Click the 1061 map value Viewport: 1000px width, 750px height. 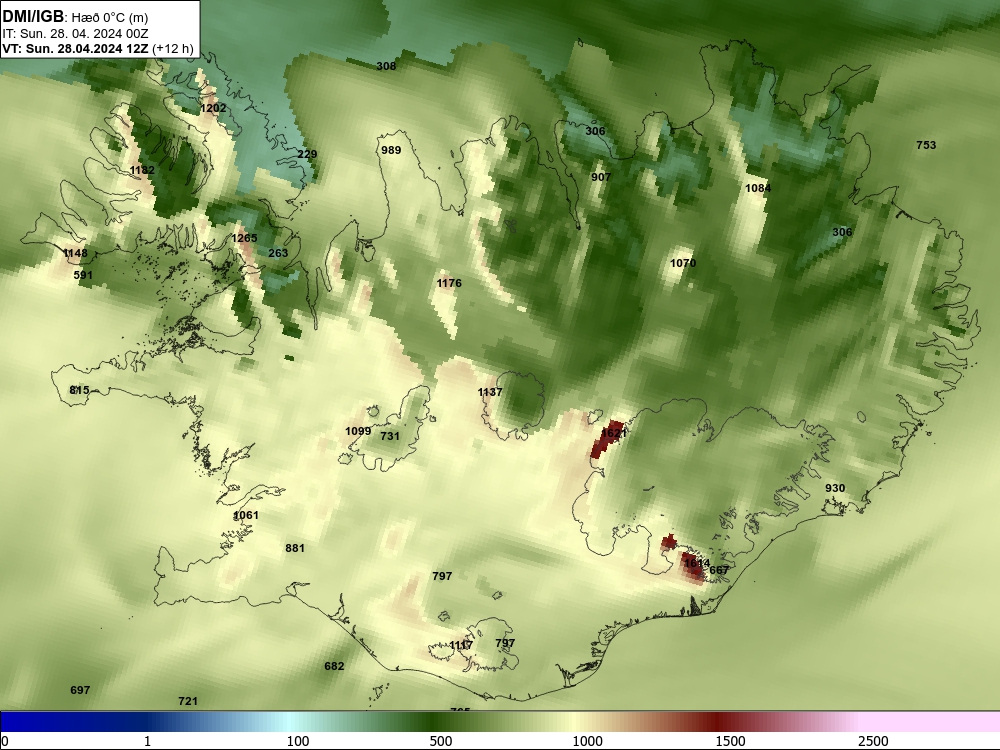(246, 515)
